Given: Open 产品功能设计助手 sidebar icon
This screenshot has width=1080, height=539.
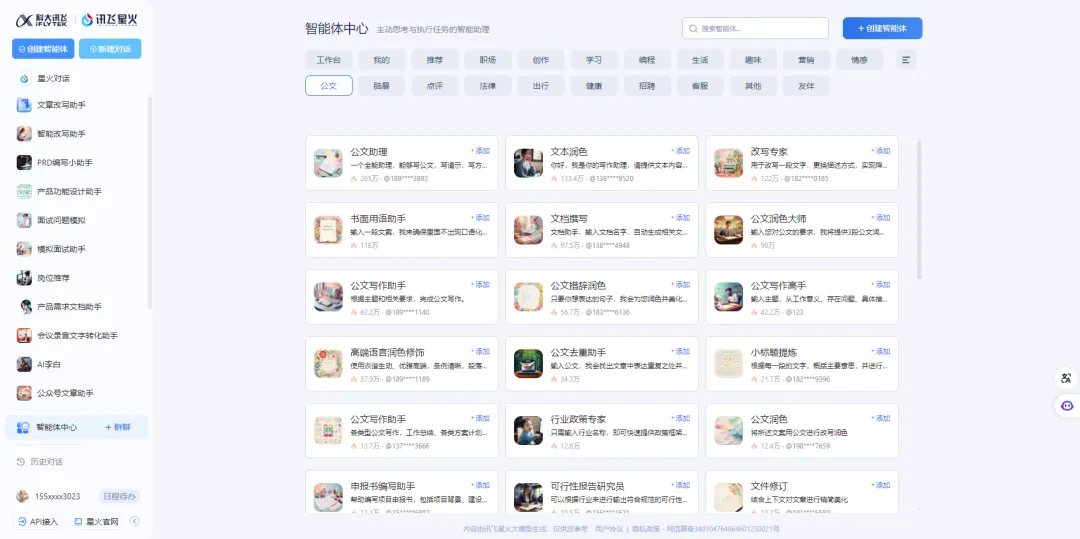Looking at the screenshot, I should (x=24, y=191).
